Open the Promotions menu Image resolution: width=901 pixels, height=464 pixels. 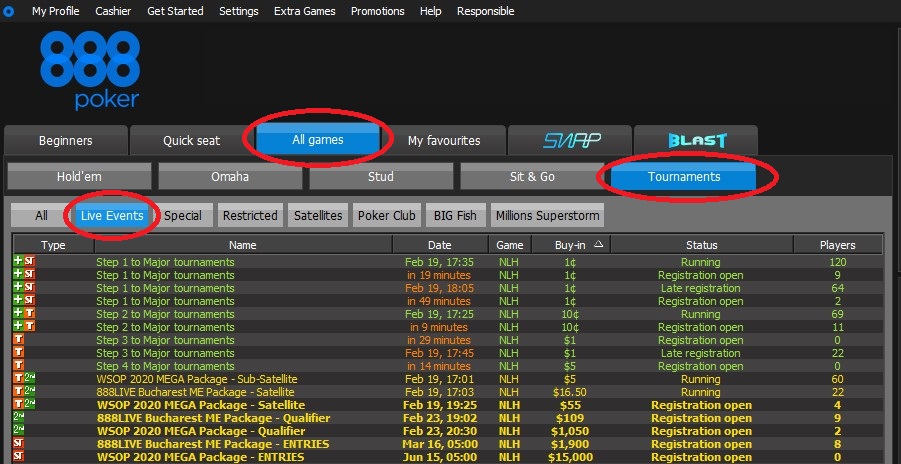pos(378,11)
